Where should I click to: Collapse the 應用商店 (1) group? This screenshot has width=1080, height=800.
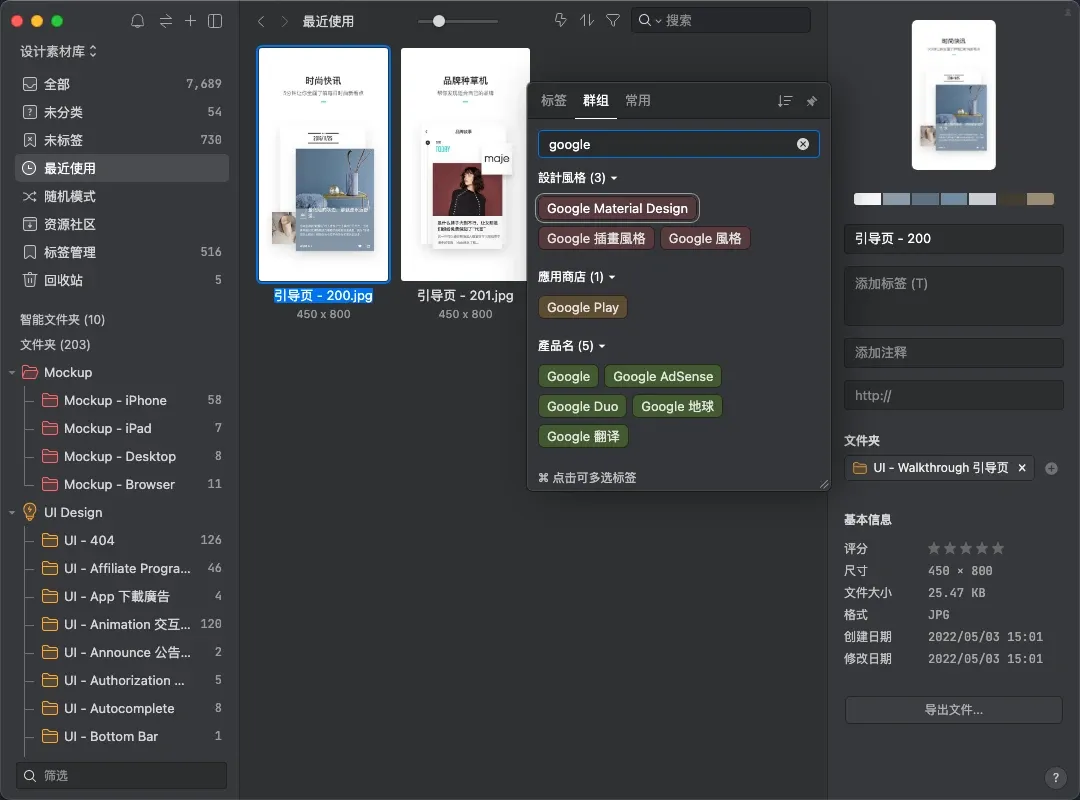pos(577,277)
